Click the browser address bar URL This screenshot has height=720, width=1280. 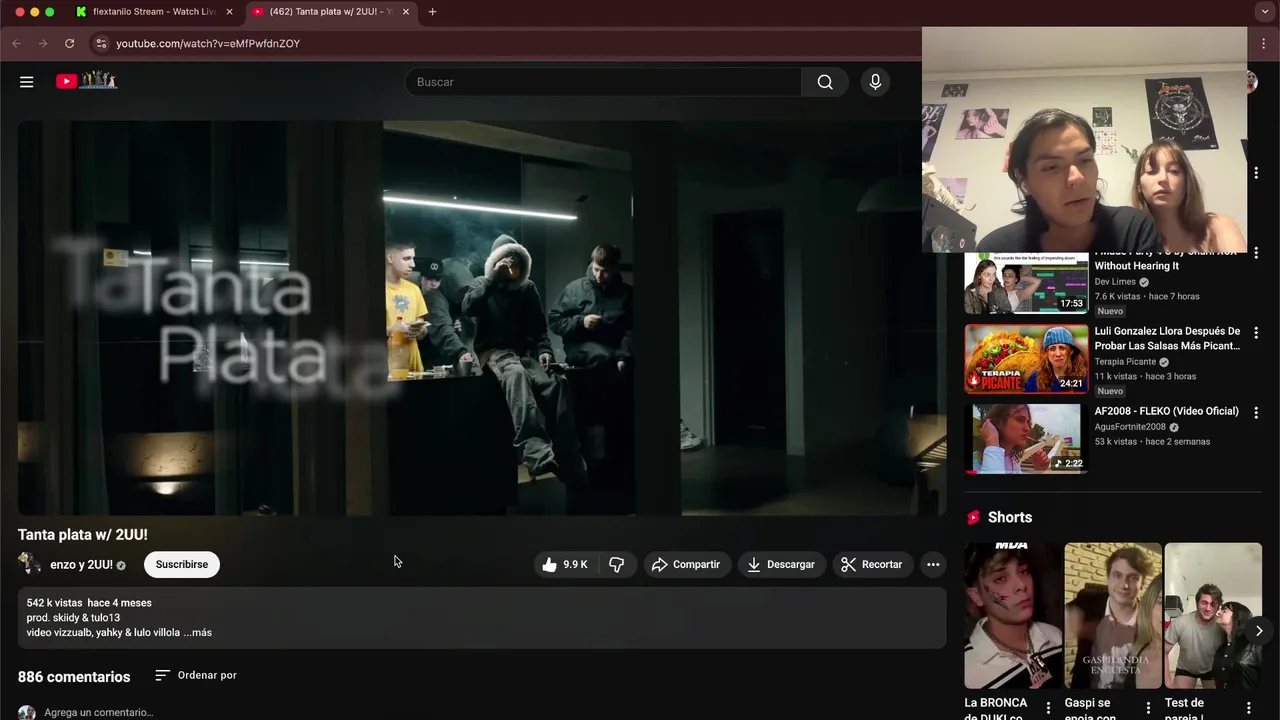coord(208,43)
